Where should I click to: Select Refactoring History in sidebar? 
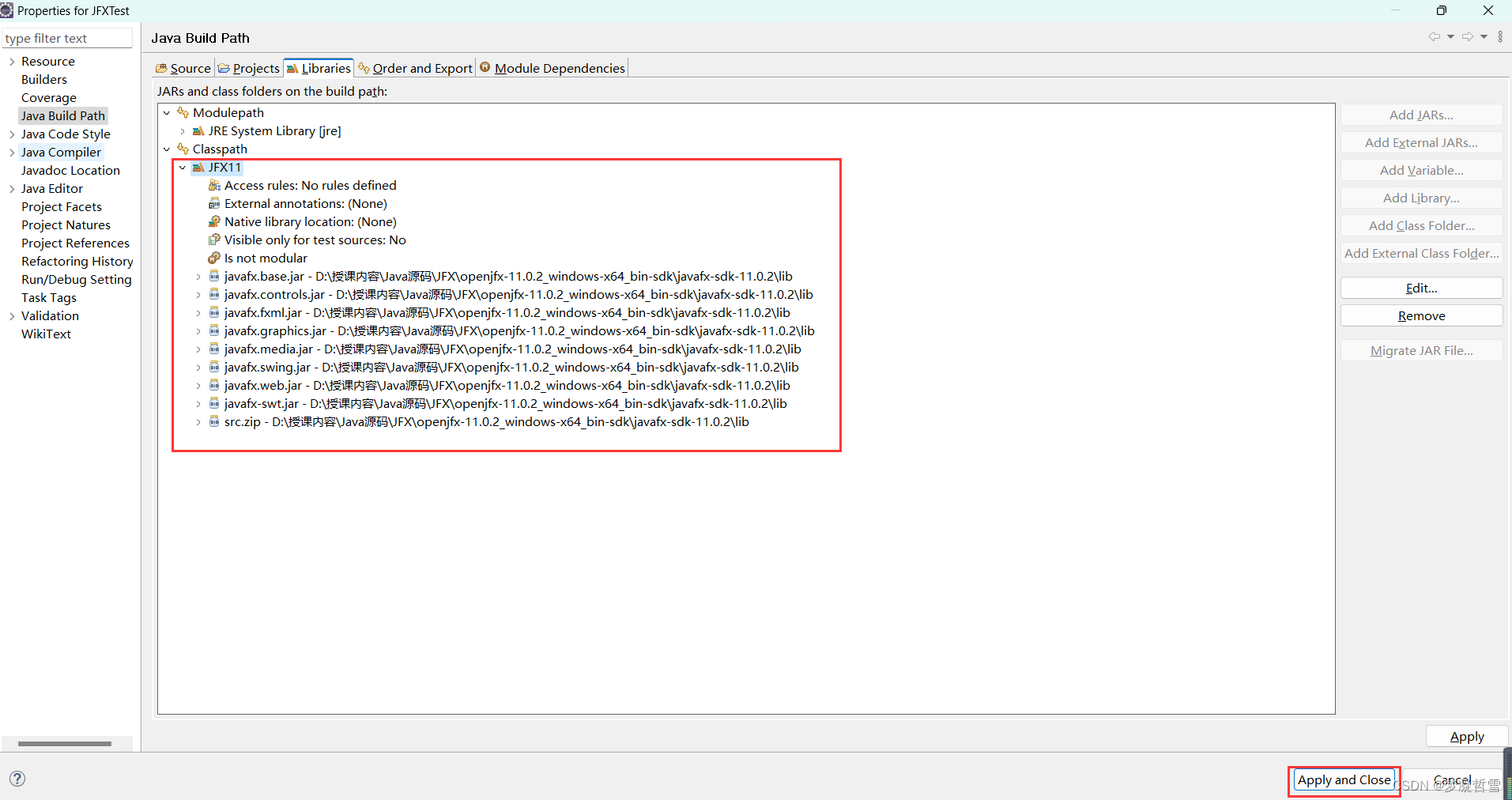pos(77,262)
